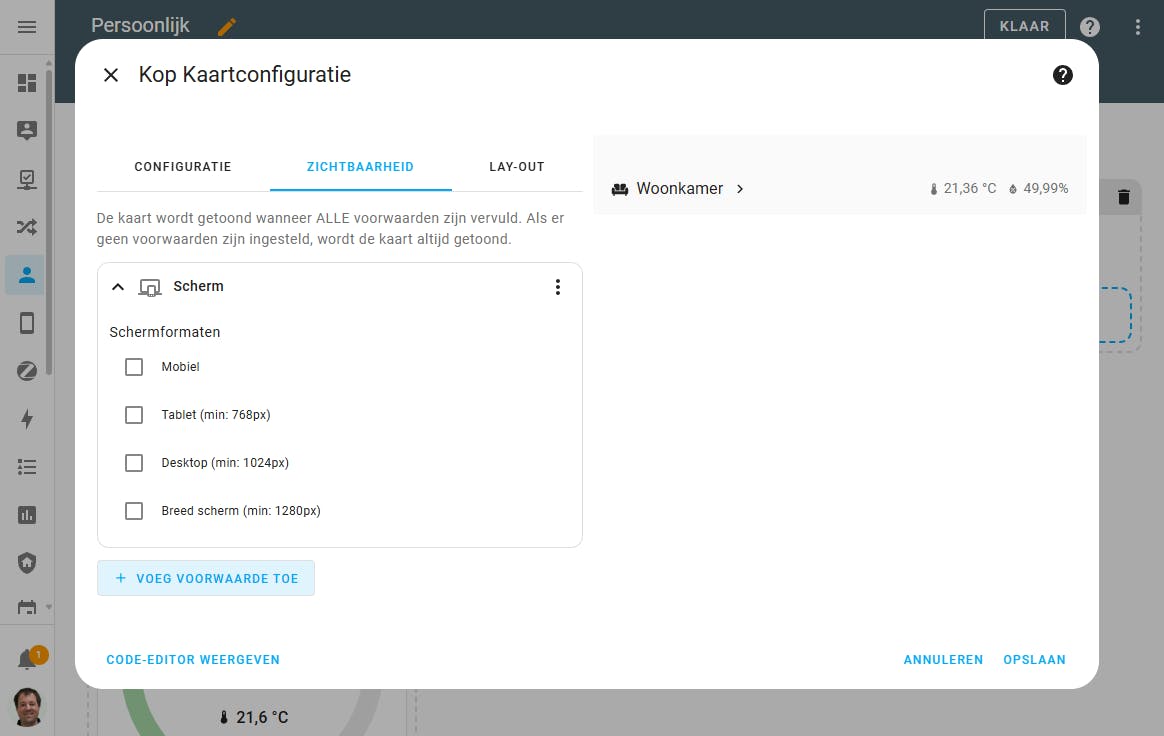The image size is (1164, 736).
Task: Click the Woonkamer heading chevron arrow
Action: (x=739, y=189)
